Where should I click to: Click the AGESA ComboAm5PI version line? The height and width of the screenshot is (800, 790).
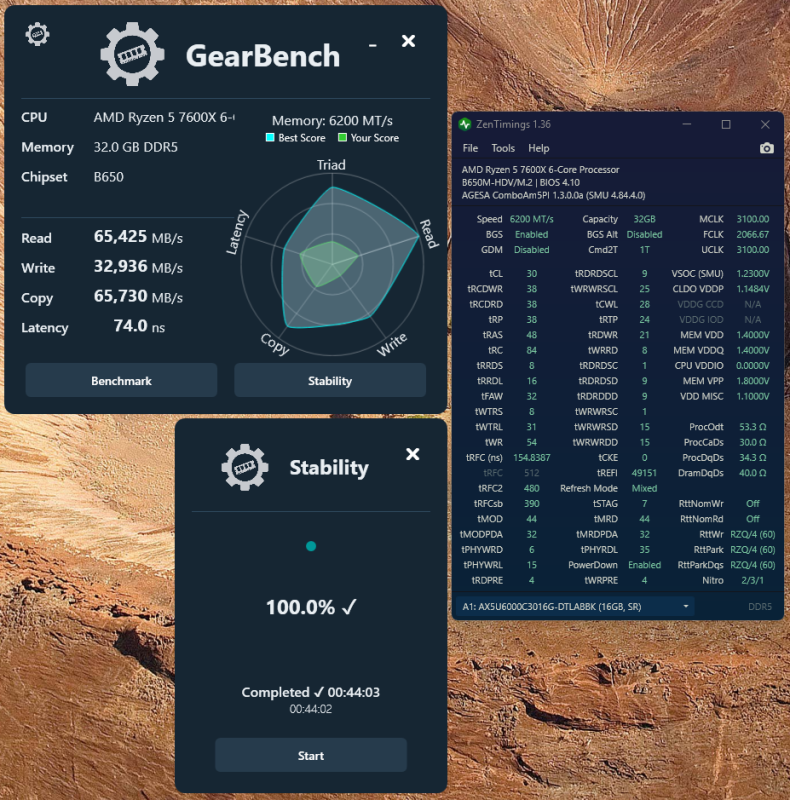tap(553, 195)
